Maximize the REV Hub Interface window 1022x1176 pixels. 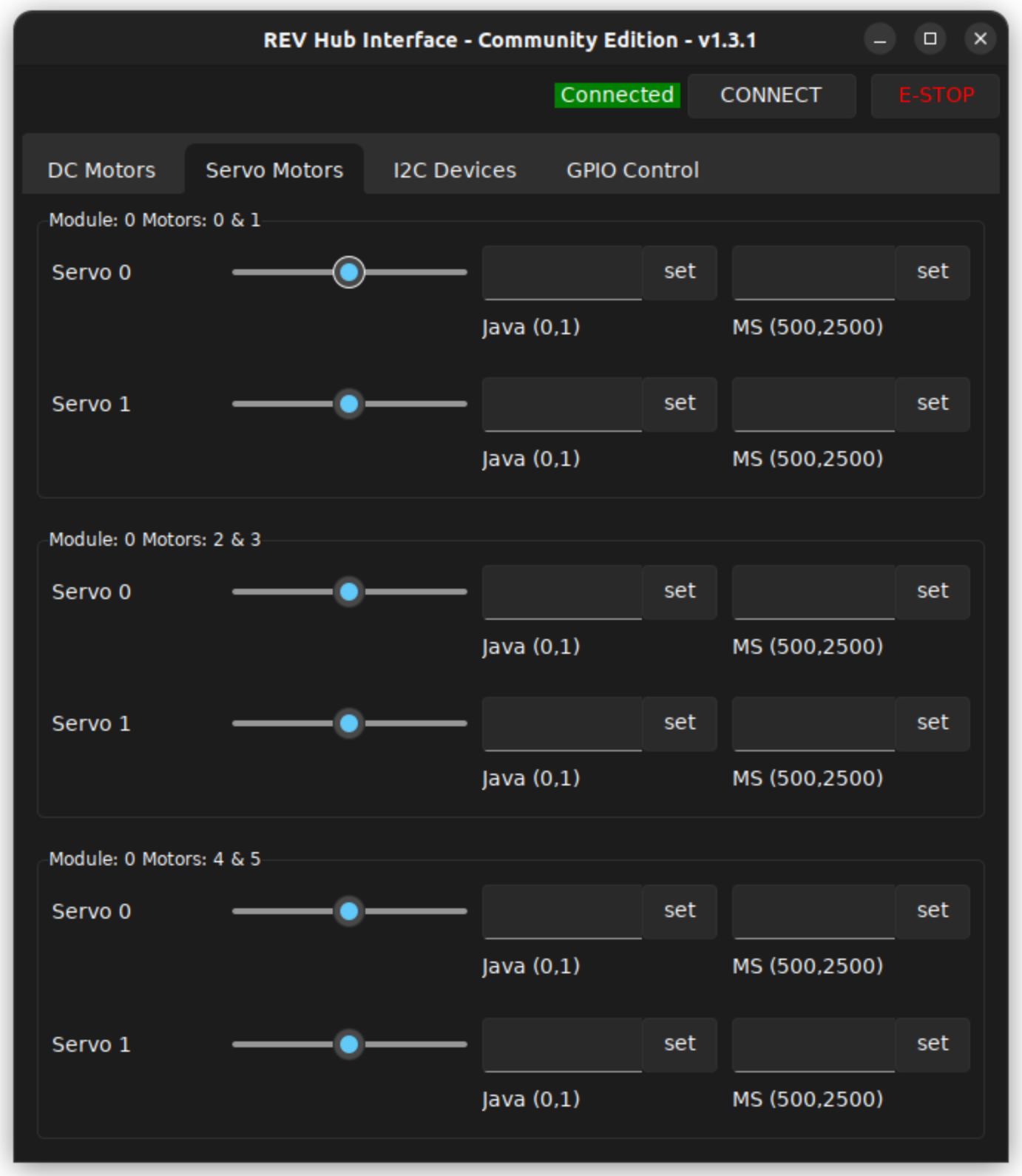(x=930, y=38)
